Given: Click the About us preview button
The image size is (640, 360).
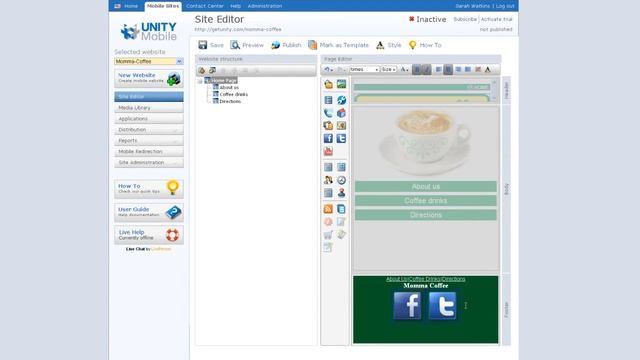Looking at the screenshot, I should [426, 187].
